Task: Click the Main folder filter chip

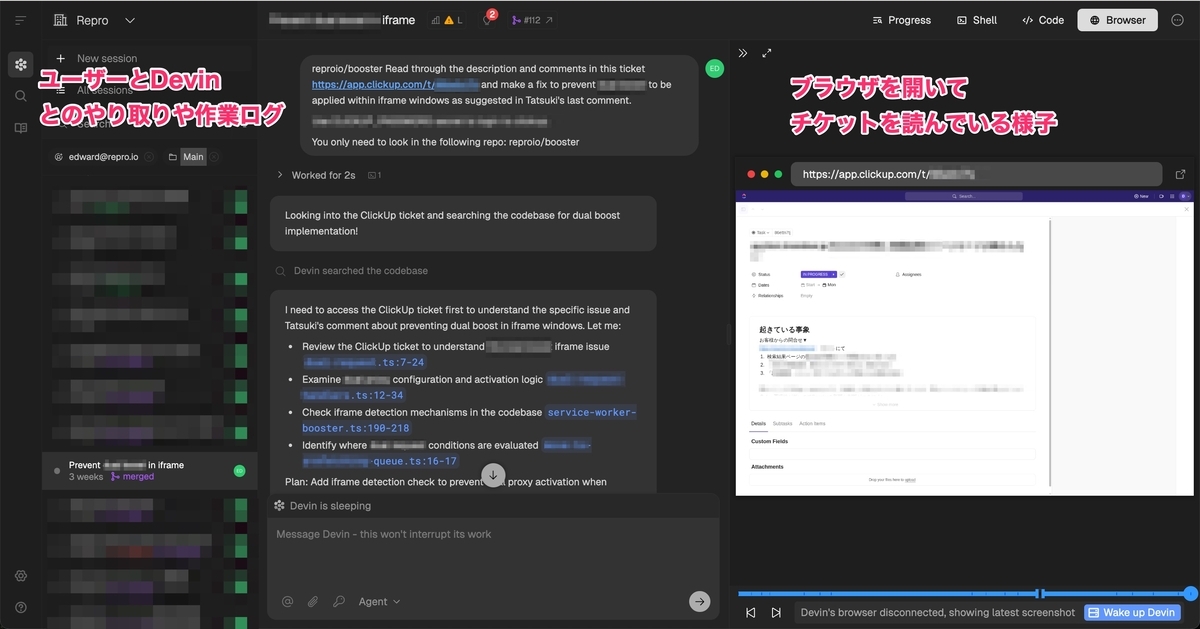Action: pos(193,157)
